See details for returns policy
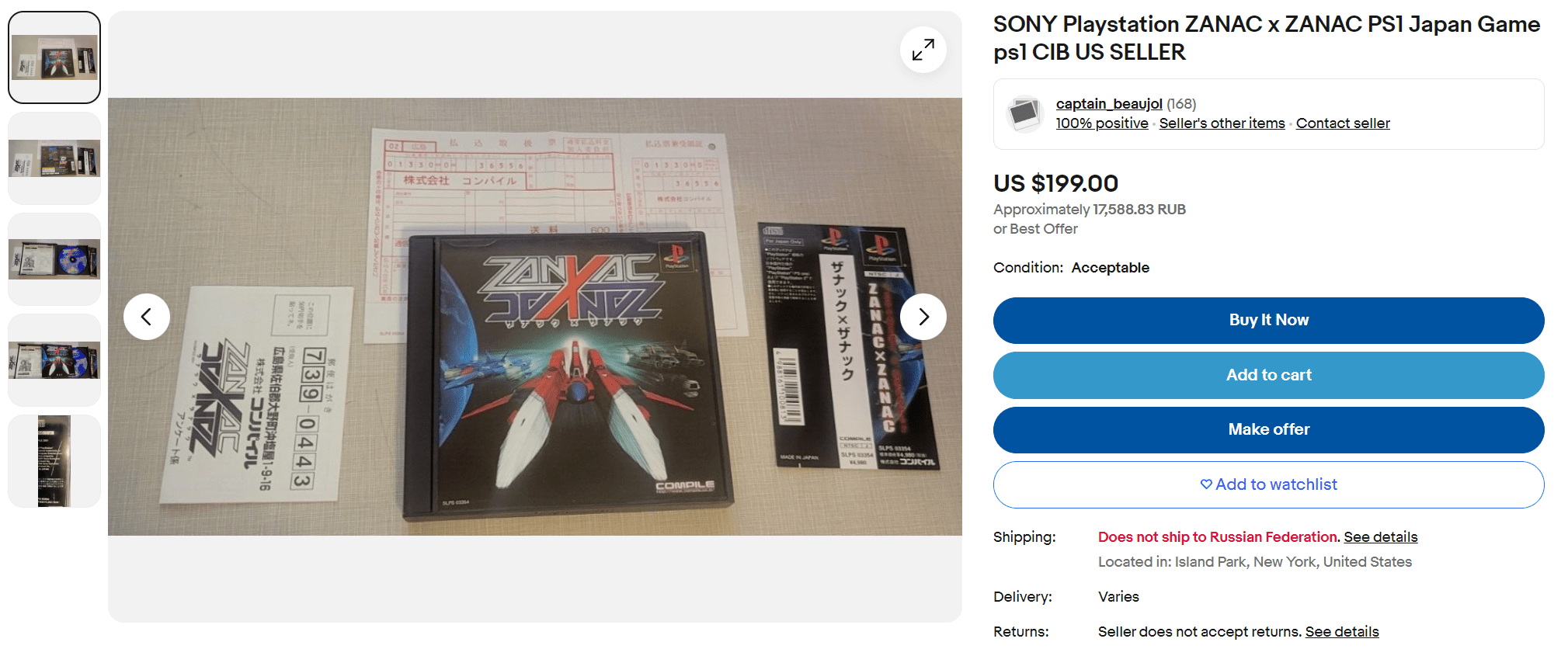Image resolution: width=1568 pixels, height=656 pixels. [1342, 632]
